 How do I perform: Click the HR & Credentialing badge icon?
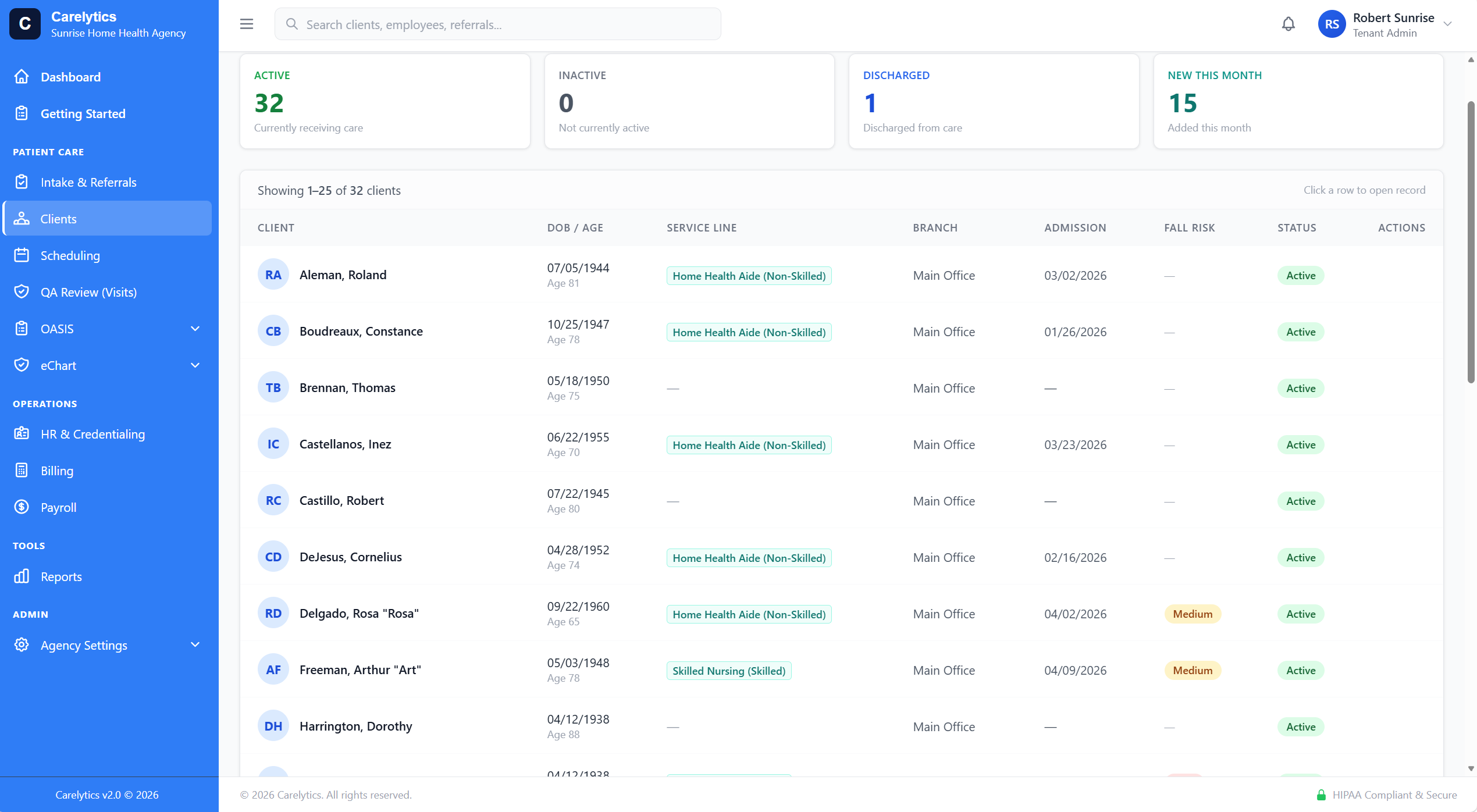pos(22,434)
